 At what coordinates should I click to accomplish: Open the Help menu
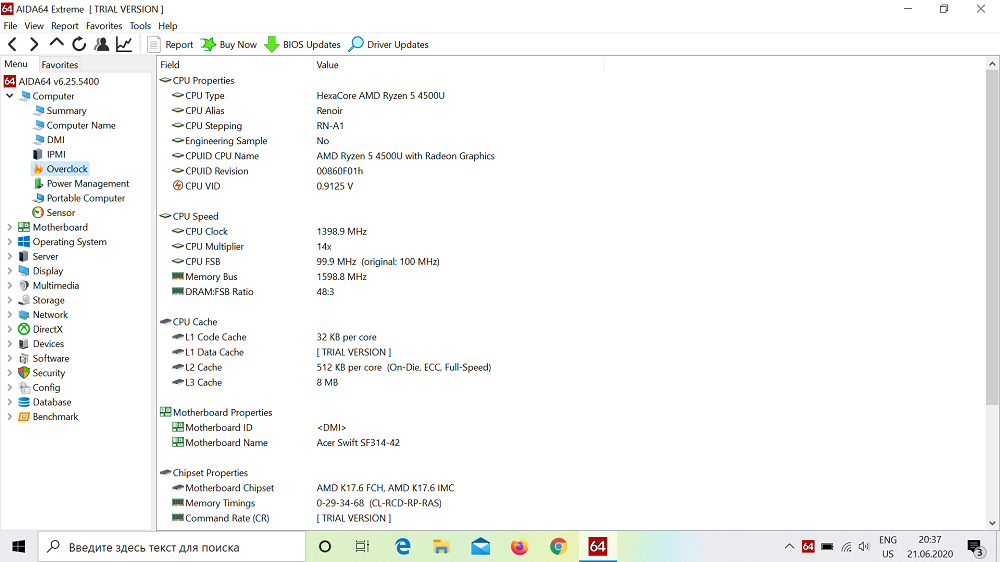pos(168,26)
